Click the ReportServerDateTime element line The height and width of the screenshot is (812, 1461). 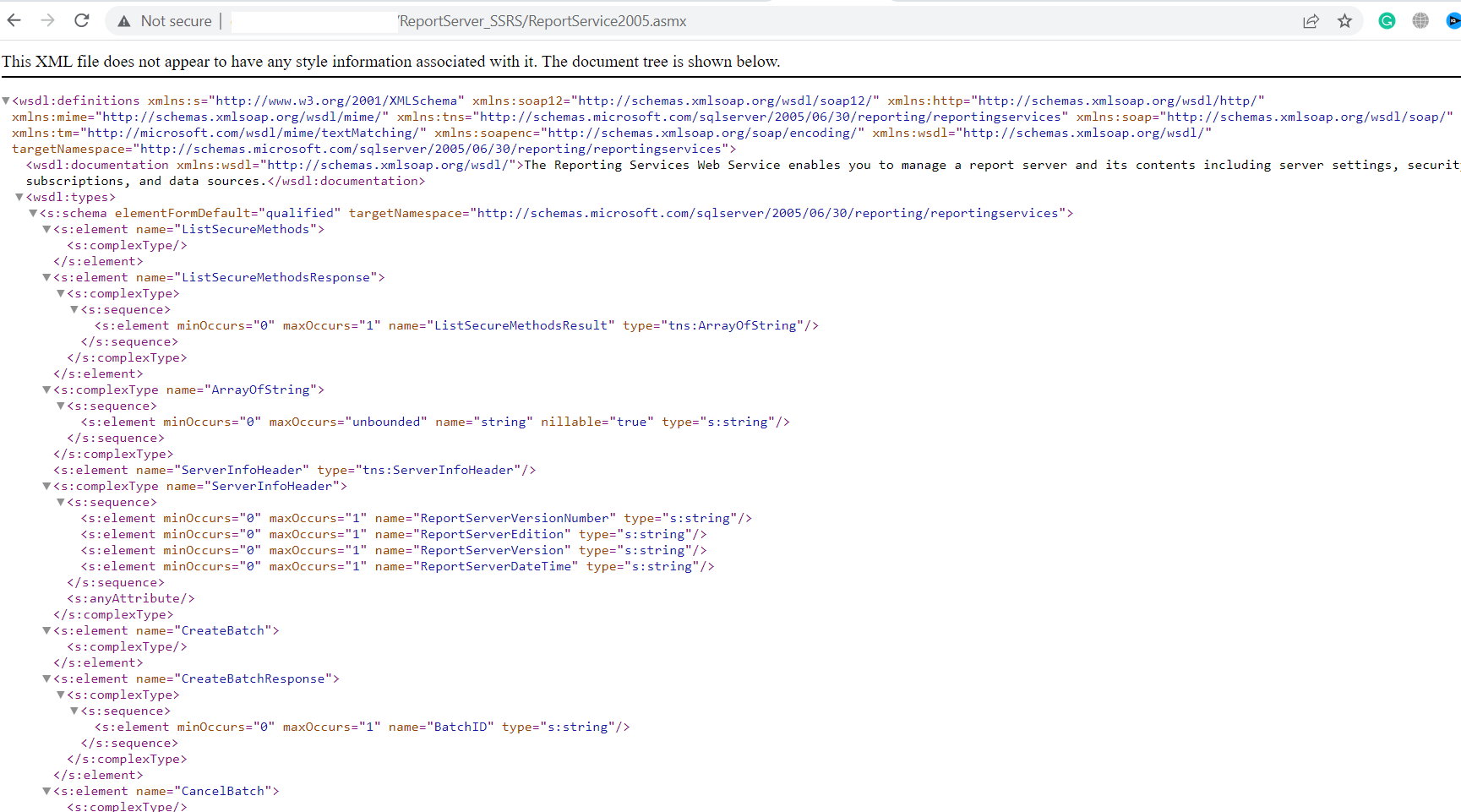click(398, 566)
